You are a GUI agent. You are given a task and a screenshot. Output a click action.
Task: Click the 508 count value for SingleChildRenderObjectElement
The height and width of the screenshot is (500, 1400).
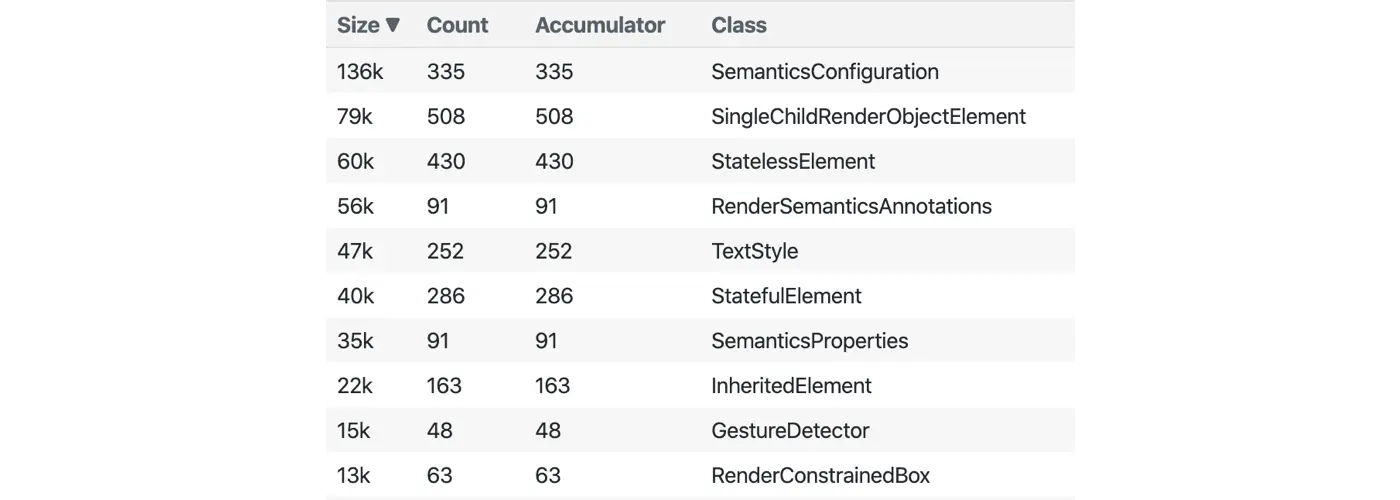click(x=446, y=117)
